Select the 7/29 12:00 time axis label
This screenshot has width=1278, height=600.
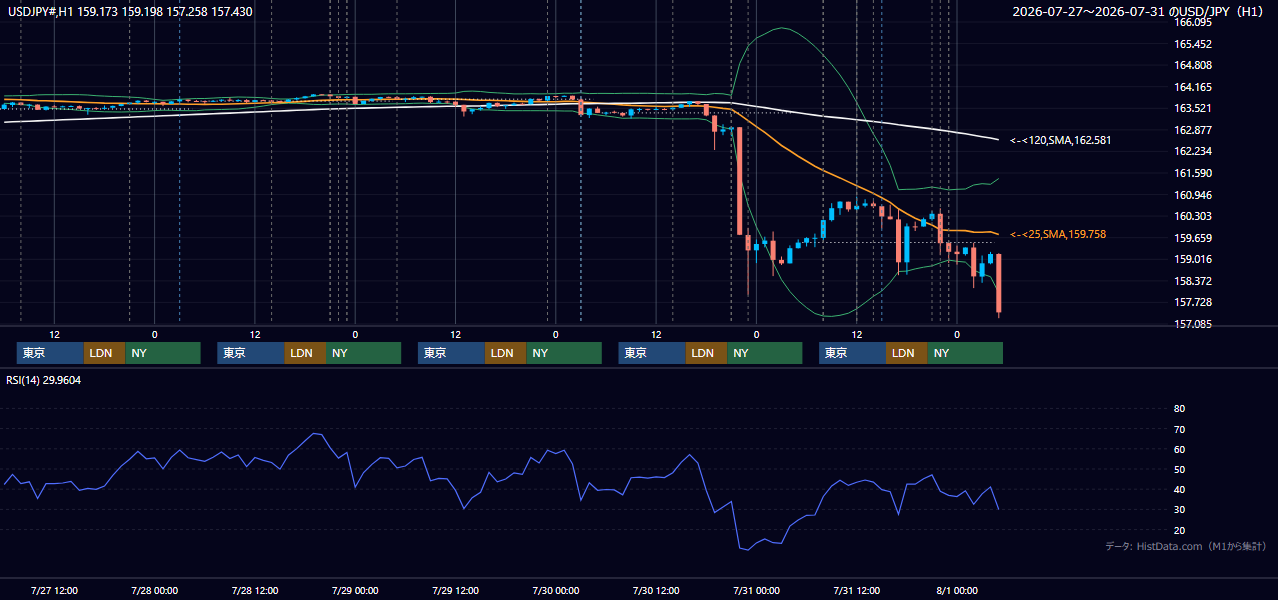457,590
